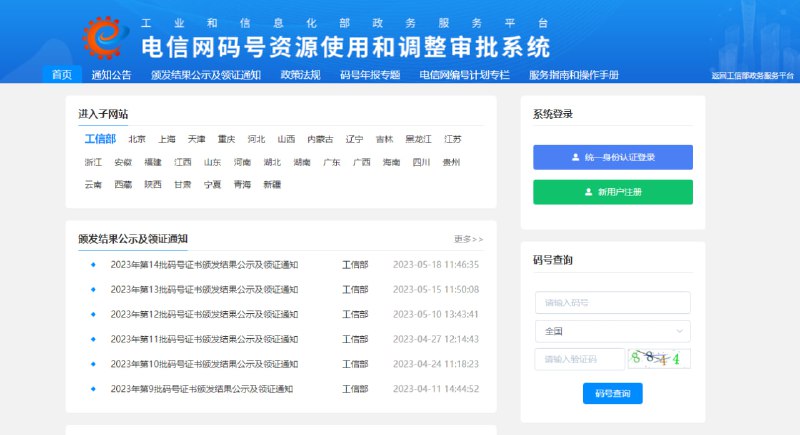The width and height of the screenshot is (800, 435).
Task: Open the 首页 tab
Action: pos(62,74)
